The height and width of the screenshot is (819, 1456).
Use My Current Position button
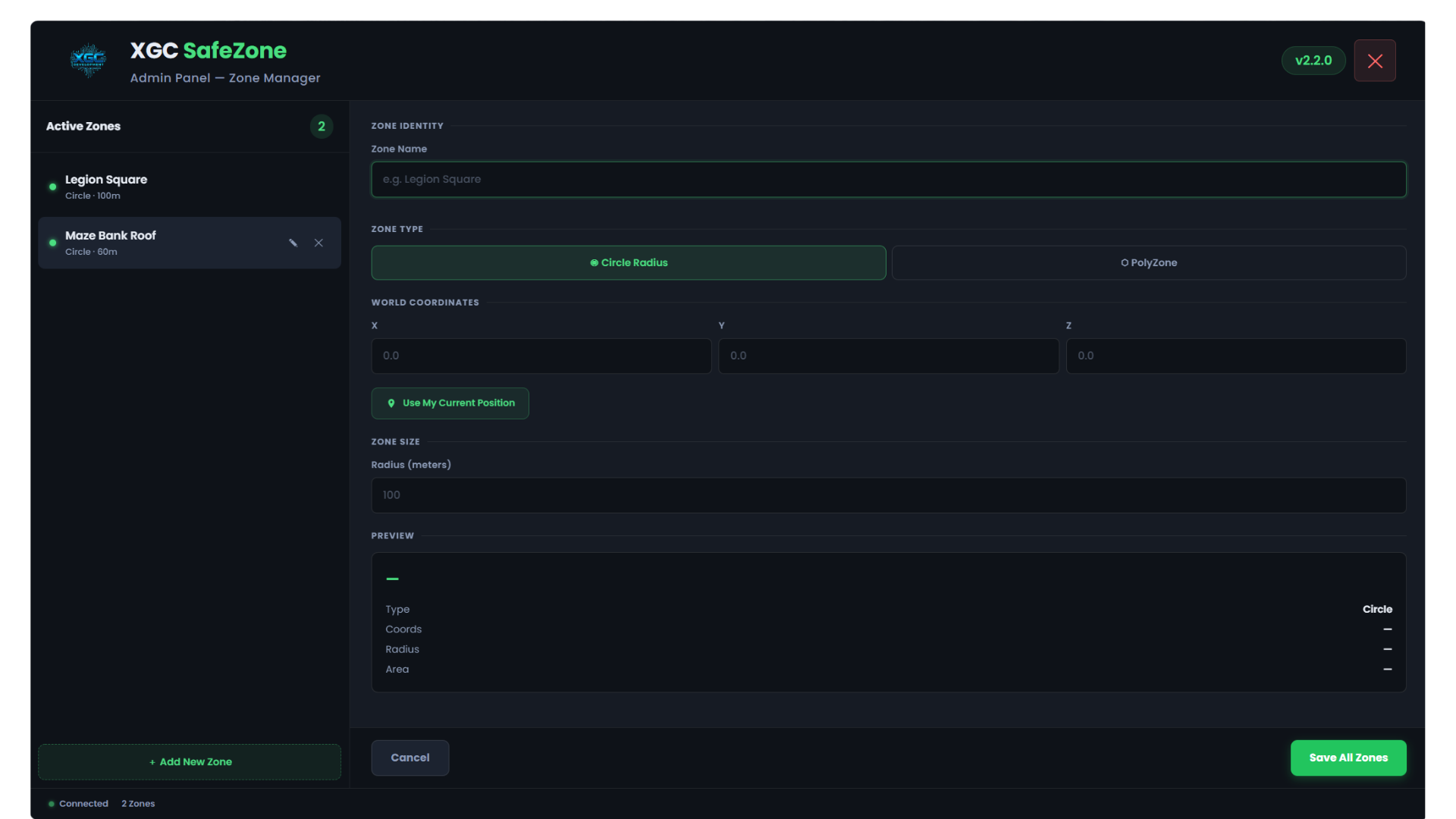tap(450, 403)
